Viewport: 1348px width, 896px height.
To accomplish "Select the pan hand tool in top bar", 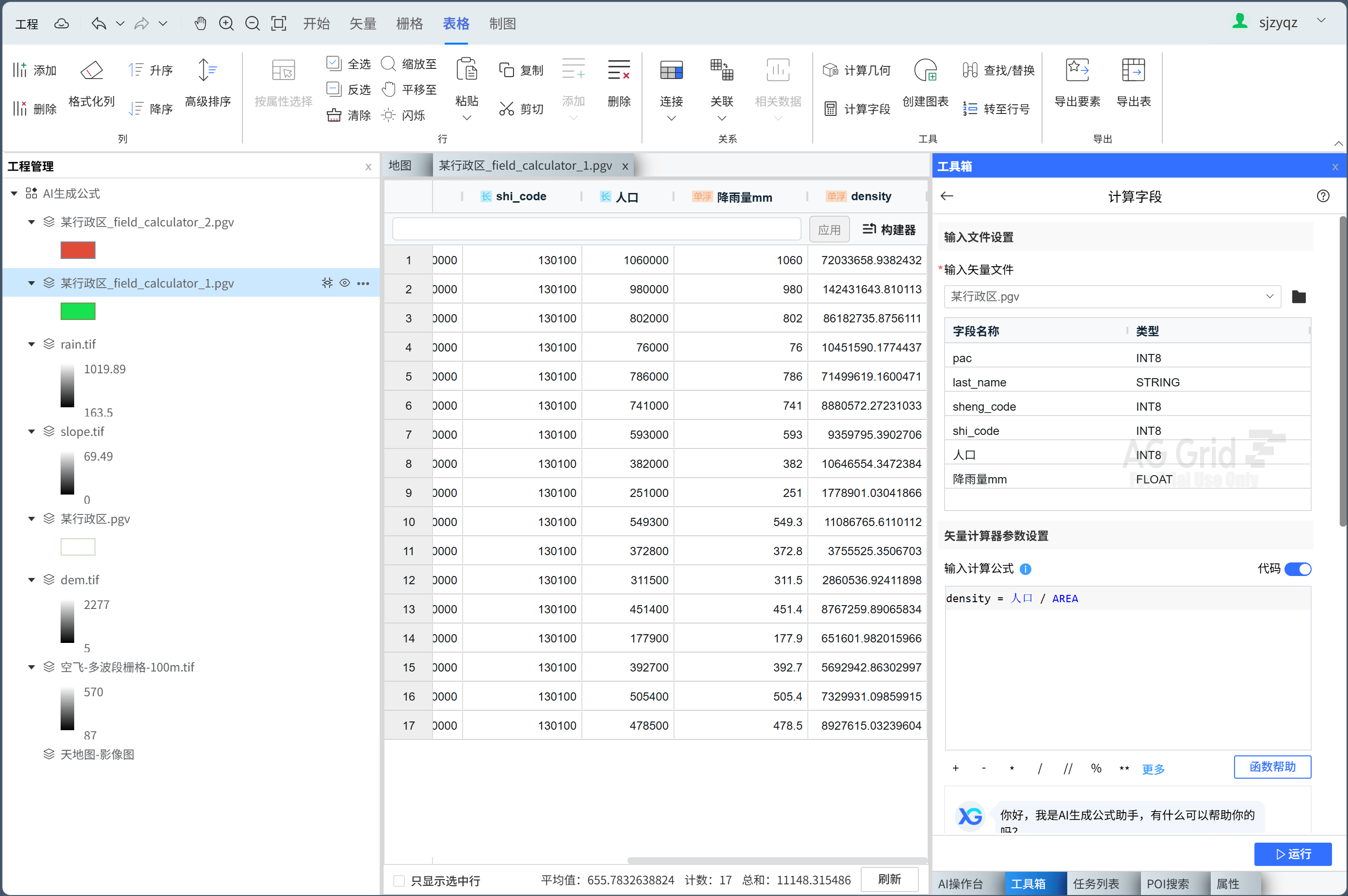I will [x=200, y=23].
